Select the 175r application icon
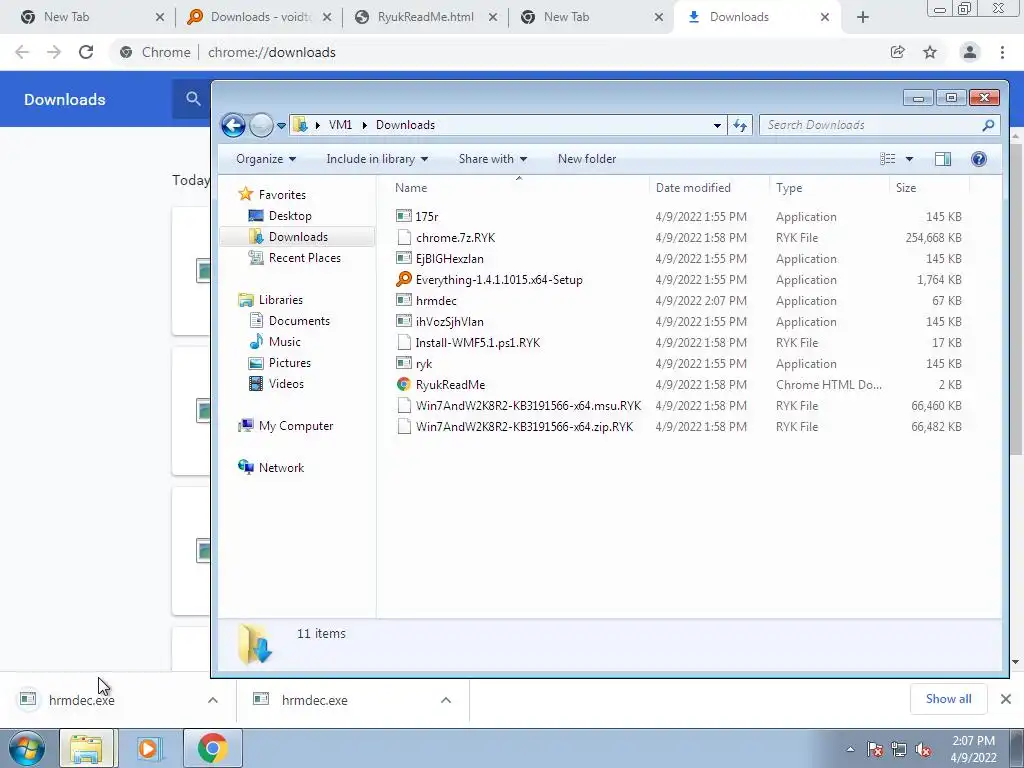This screenshot has width=1024, height=768. 404,216
